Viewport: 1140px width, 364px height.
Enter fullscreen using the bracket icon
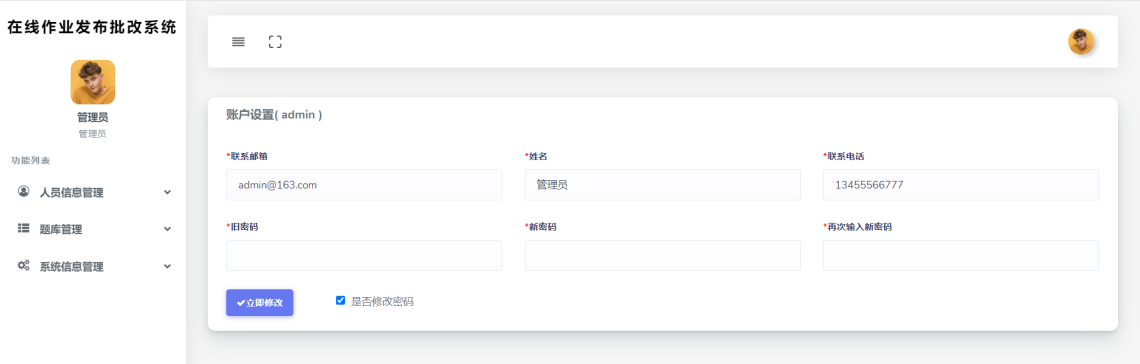[275, 41]
